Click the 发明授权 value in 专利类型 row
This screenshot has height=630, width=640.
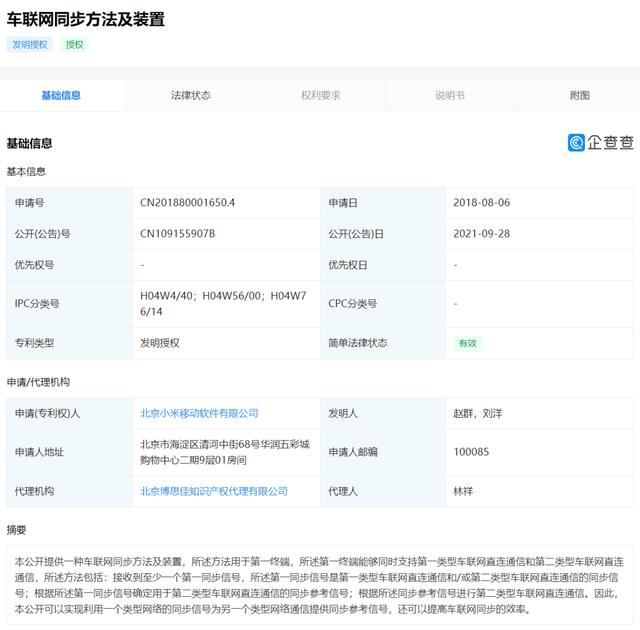[160, 343]
